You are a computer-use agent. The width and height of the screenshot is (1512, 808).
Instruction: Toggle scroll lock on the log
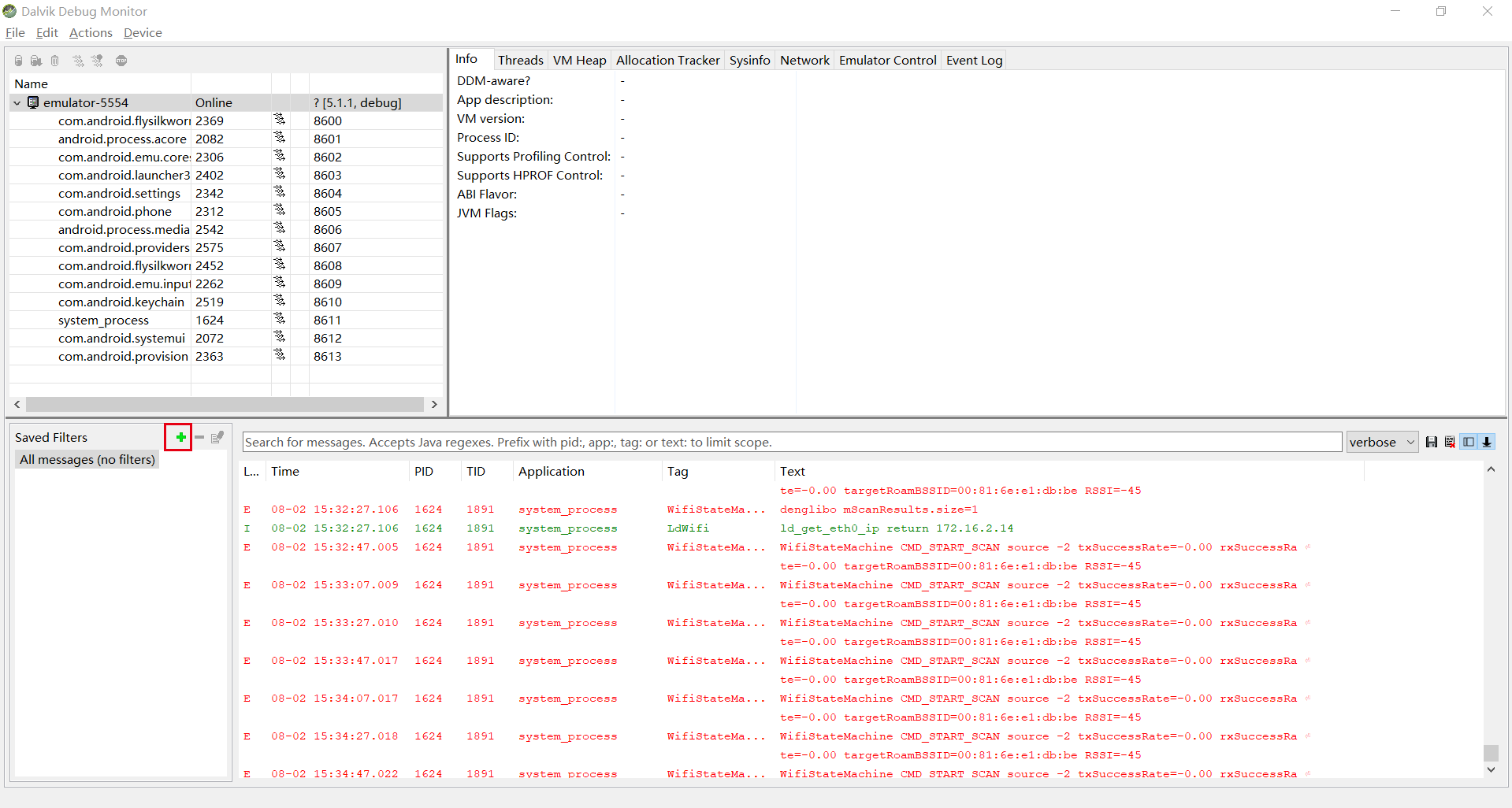tap(1487, 442)
